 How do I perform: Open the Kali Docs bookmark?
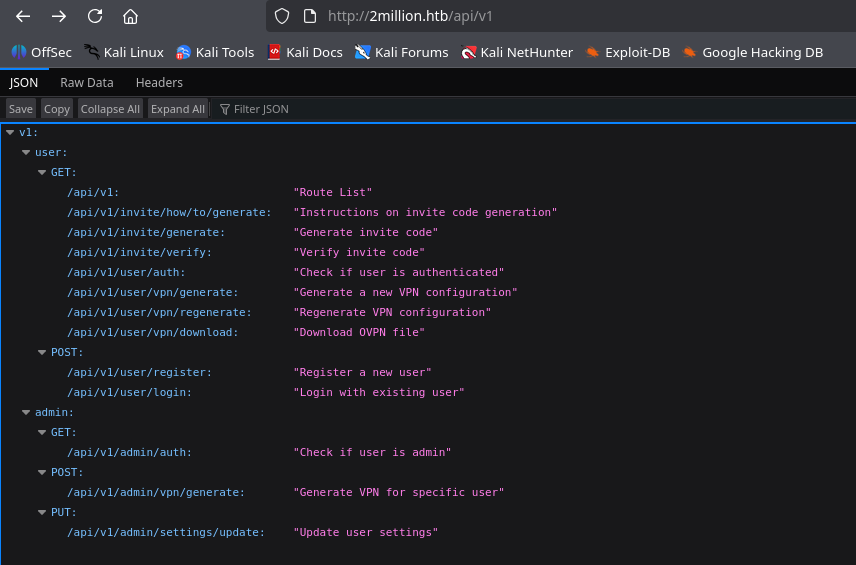tap(305, 52)
